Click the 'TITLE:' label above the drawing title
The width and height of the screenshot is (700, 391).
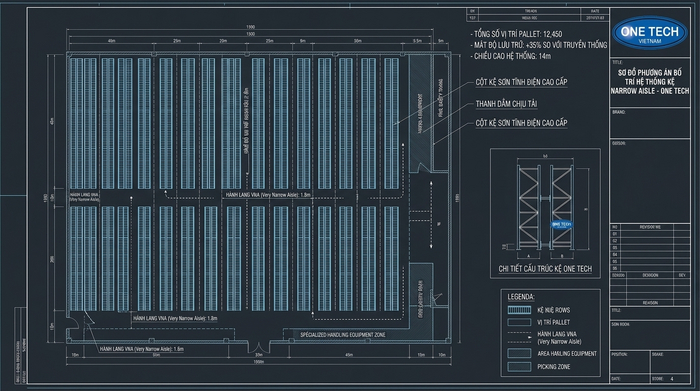pyautogui.click(x=618, y=62)
